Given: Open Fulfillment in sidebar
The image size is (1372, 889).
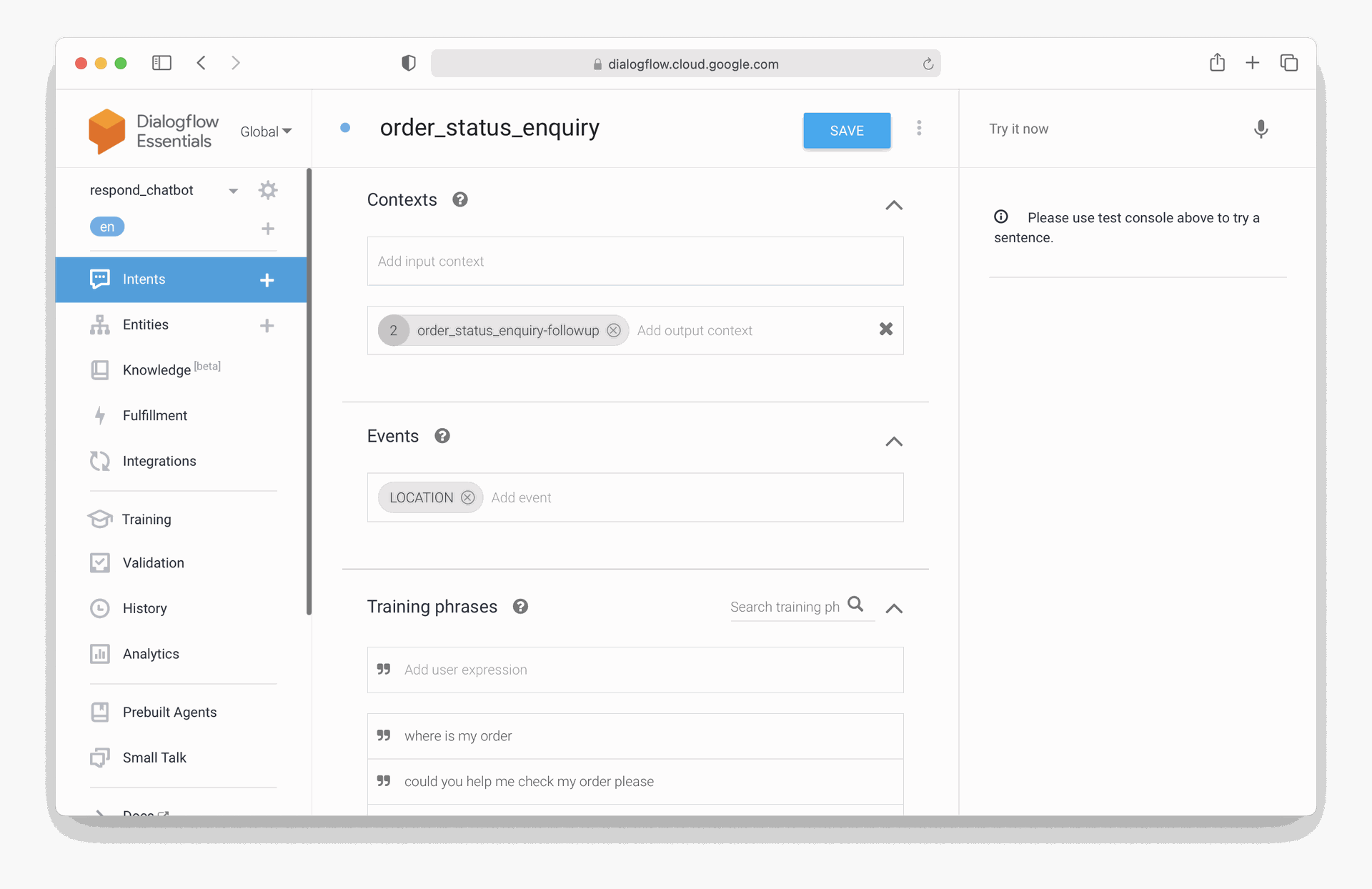Looking at the screenshot, I should pos(154,416).
